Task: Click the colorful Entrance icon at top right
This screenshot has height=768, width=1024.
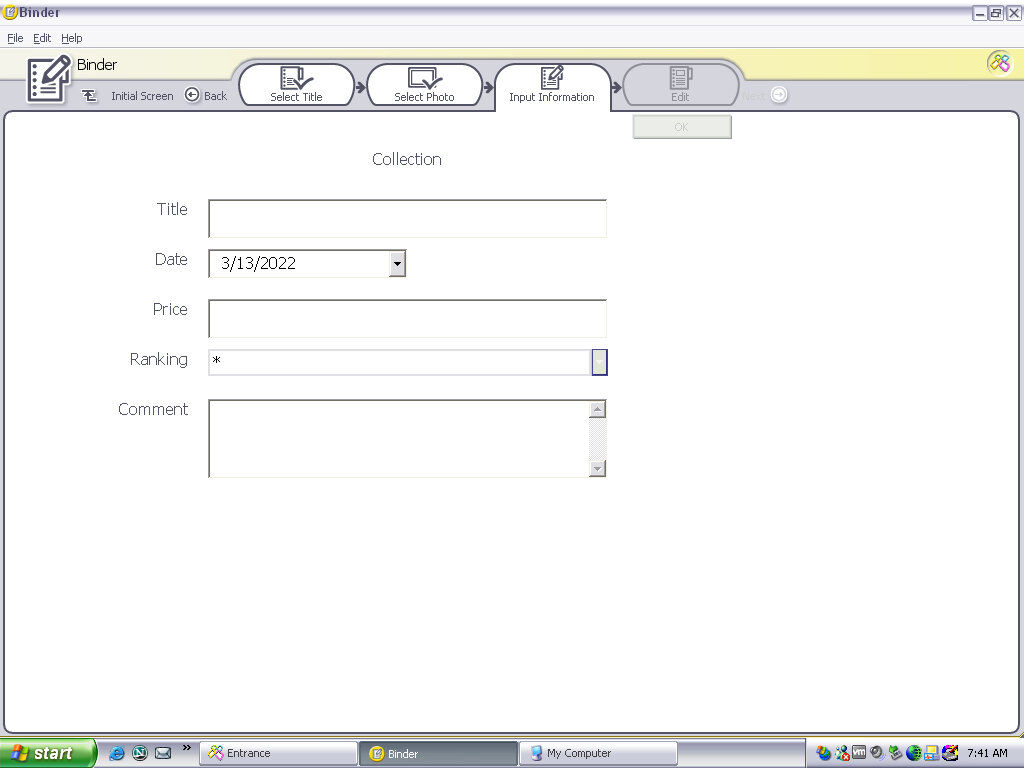Action: (x=998, y=63)
